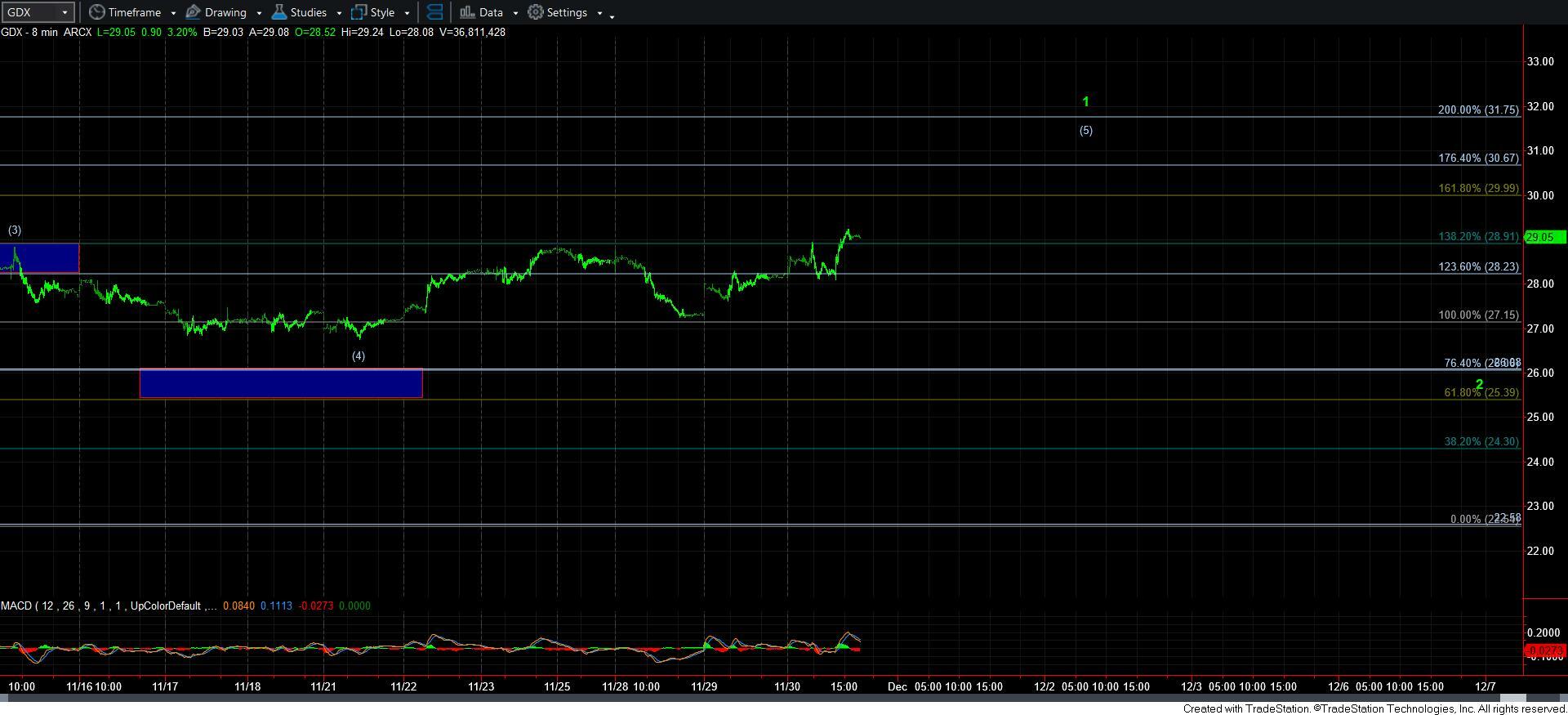This screenshot has width=1568, height=715.
Task: Click the MACD value 0.0840
Action: click(238, 606)
